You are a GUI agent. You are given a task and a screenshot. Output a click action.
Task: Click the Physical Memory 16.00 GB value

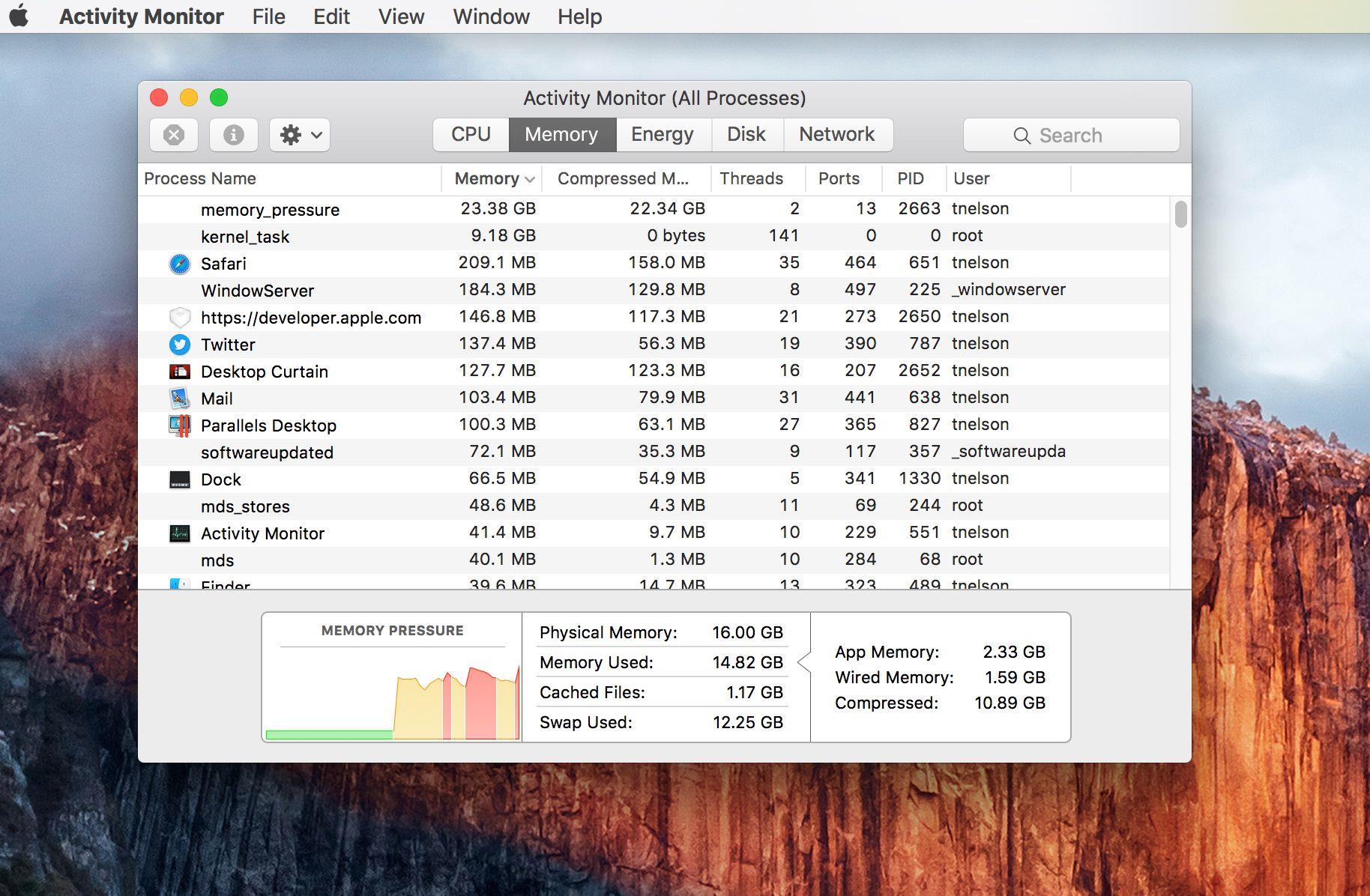point(747,632)
